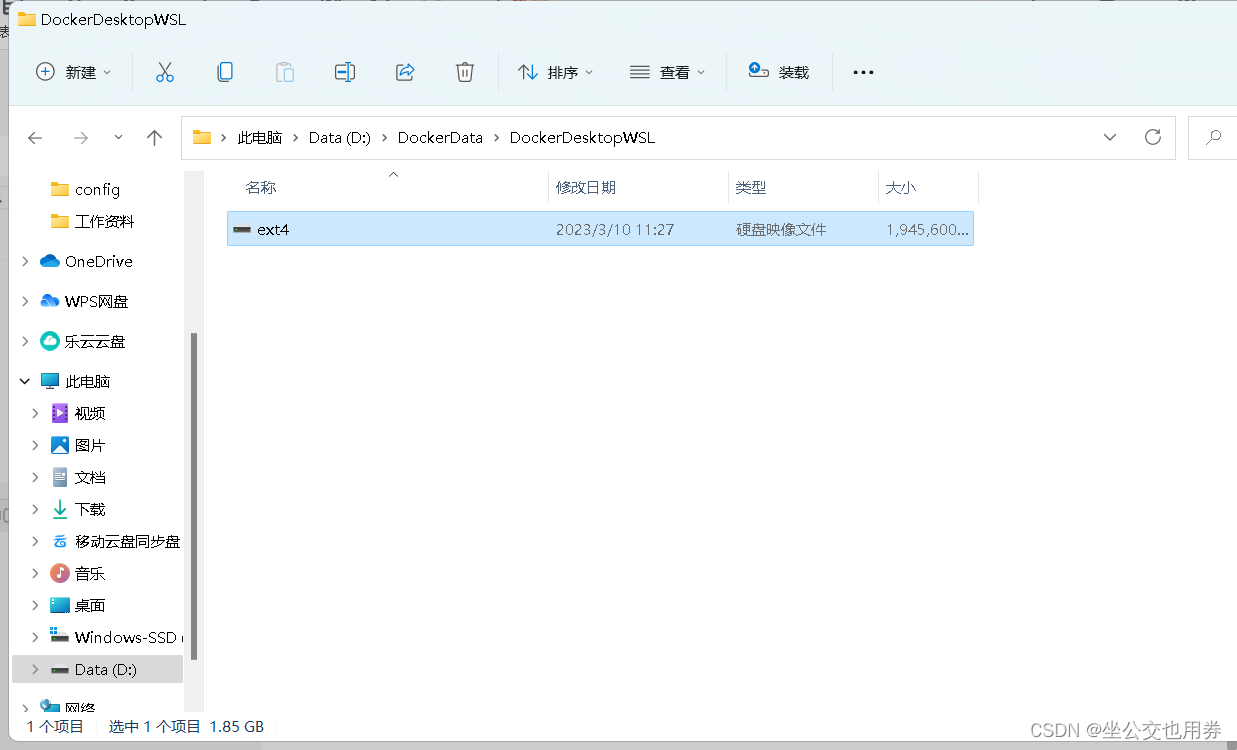Screen dimensions: 1237x750
Task: Click the paste icon in the toolbar
Action: [285, 71]
